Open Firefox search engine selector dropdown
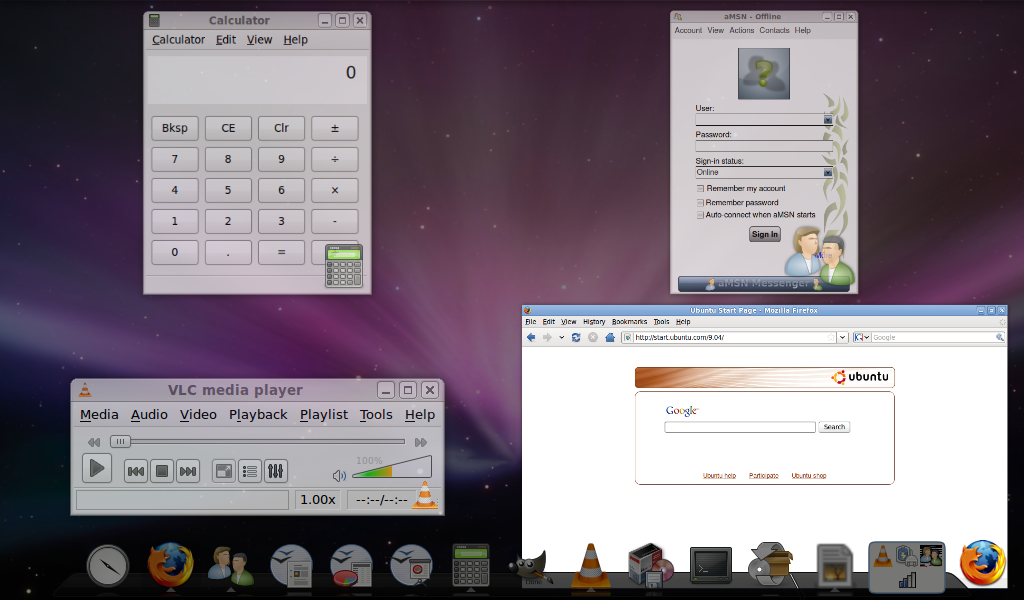 click(862, 338)
